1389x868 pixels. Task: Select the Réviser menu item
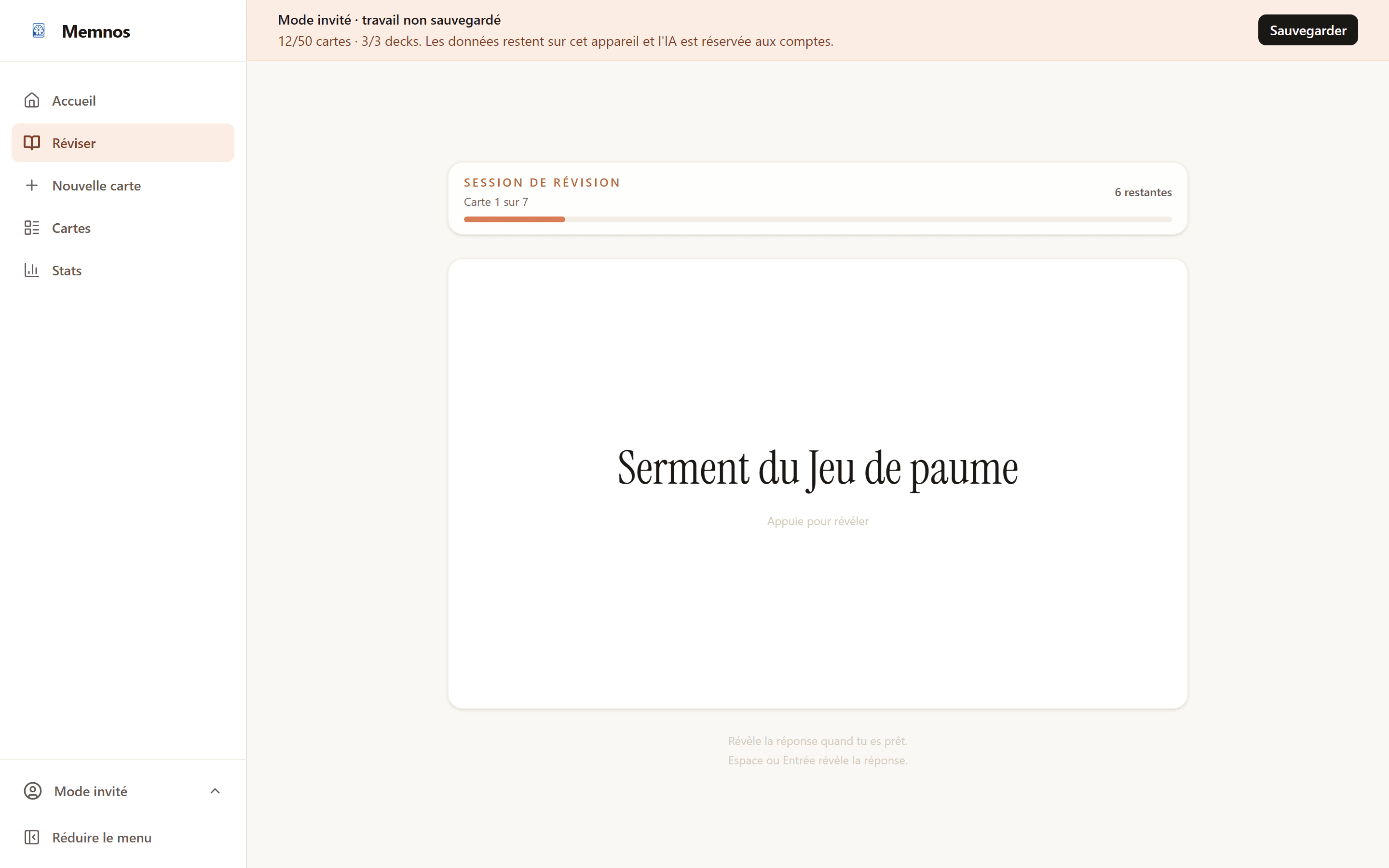point(123,142)
